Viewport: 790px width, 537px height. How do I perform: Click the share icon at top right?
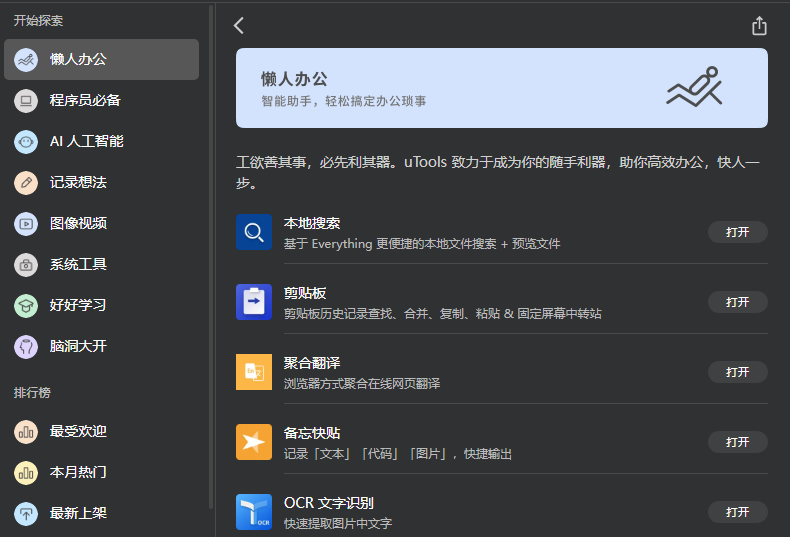pyautogui.click(x=759, y=26)
